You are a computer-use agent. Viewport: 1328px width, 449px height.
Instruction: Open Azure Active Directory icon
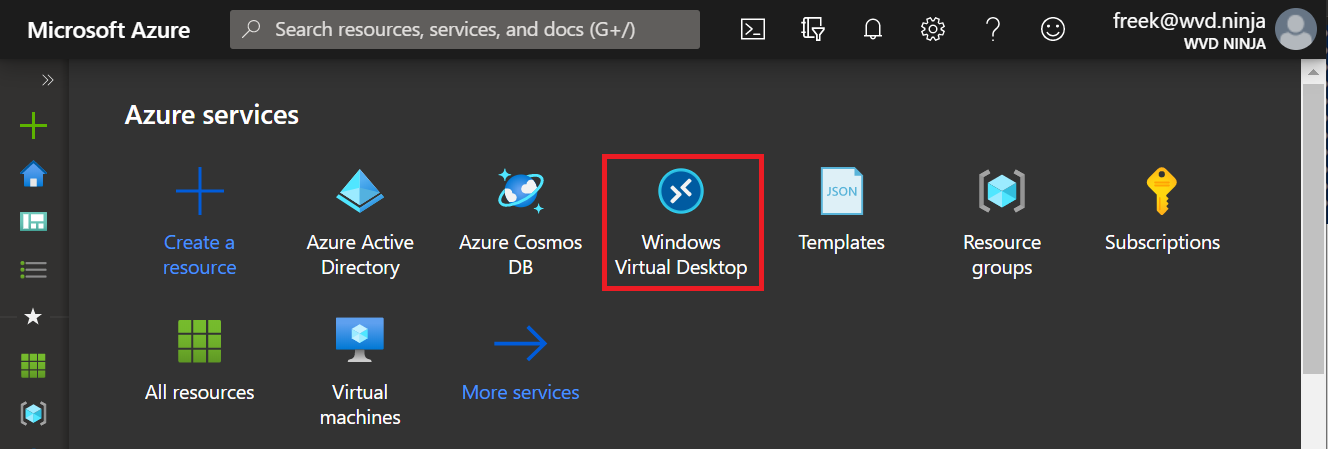(x=360, y=190)
